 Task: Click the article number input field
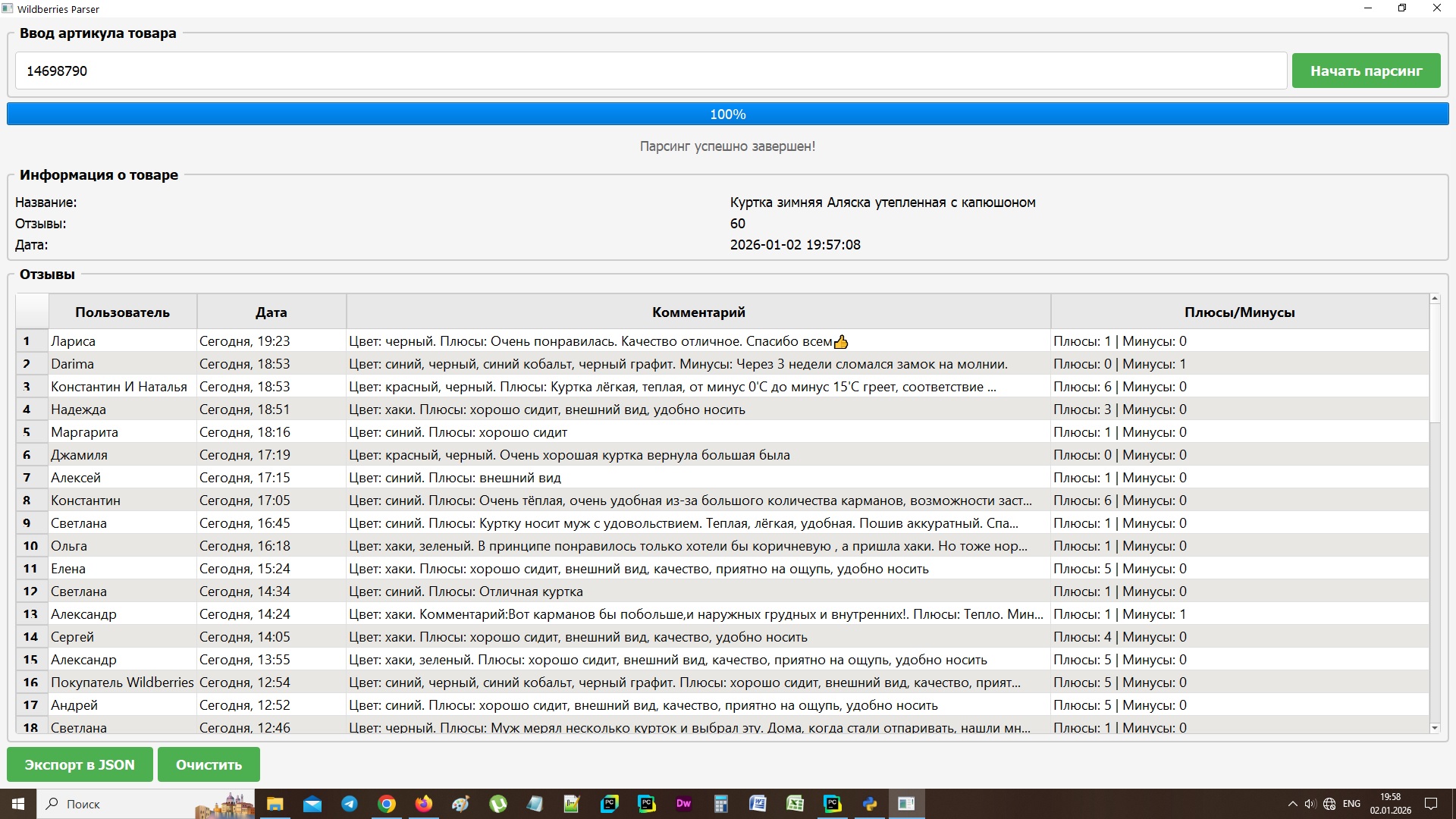651,71
